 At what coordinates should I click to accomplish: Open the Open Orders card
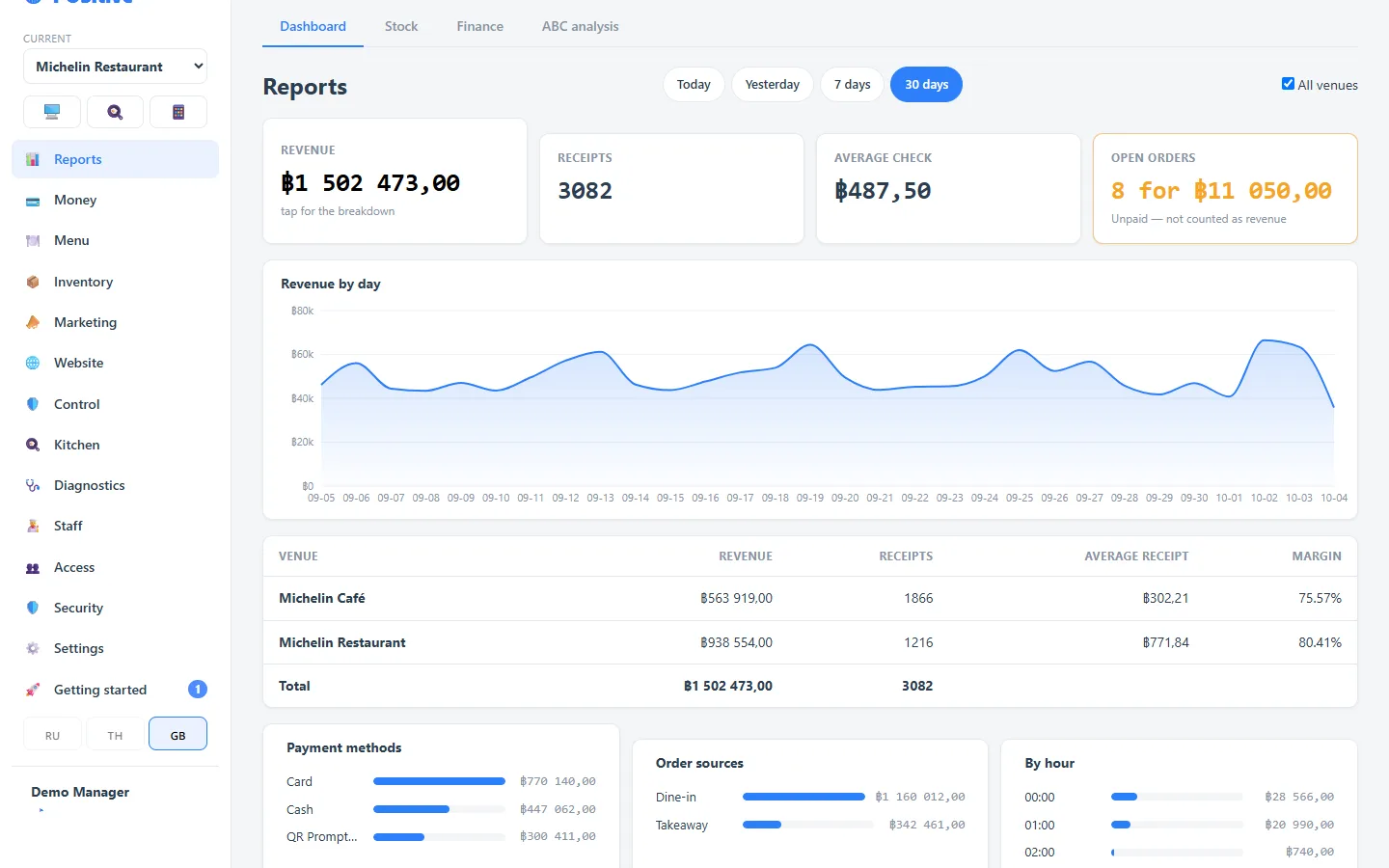click(1225, 188)
